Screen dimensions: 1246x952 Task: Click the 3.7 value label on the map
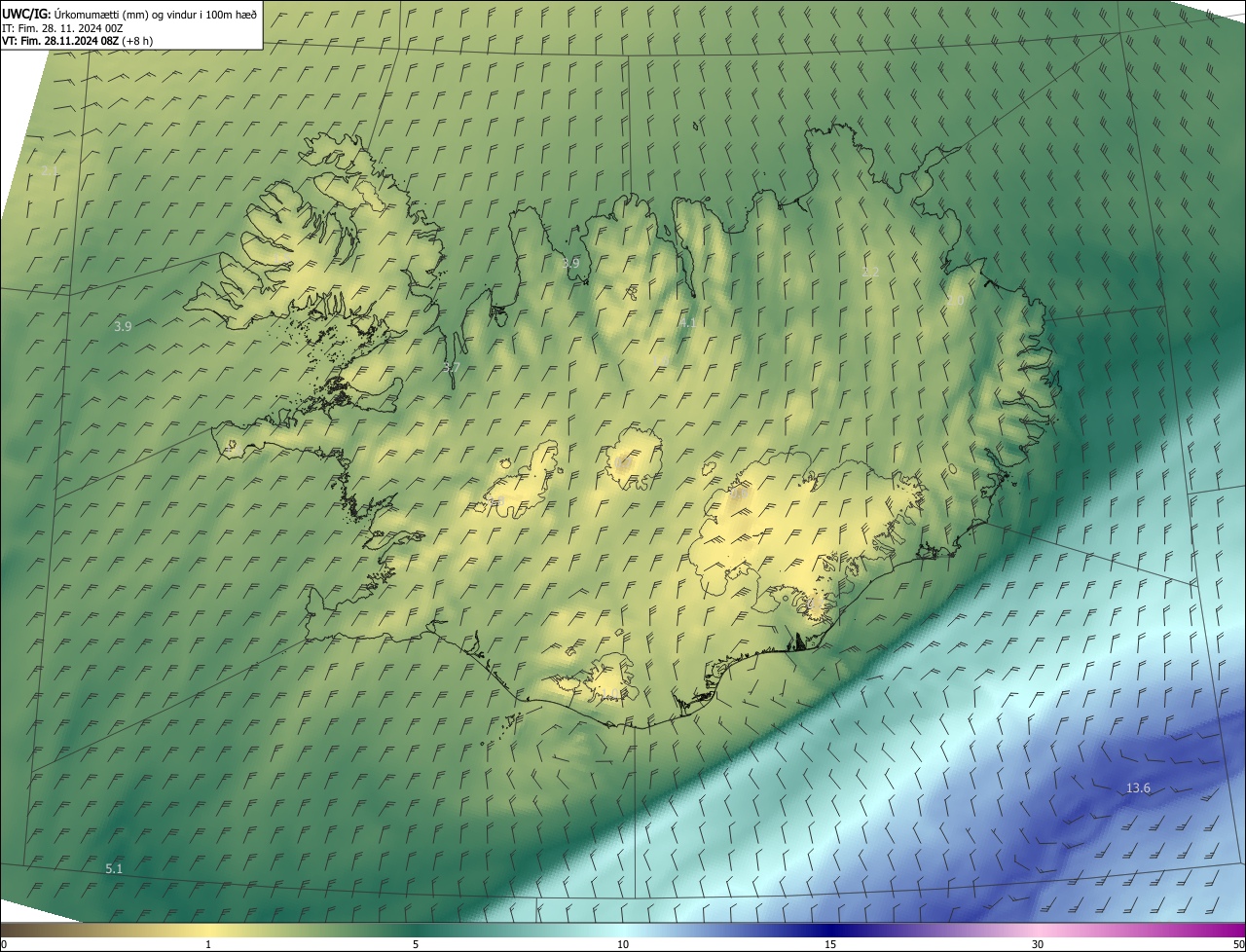pyautogui.click(x=451, y=367)
